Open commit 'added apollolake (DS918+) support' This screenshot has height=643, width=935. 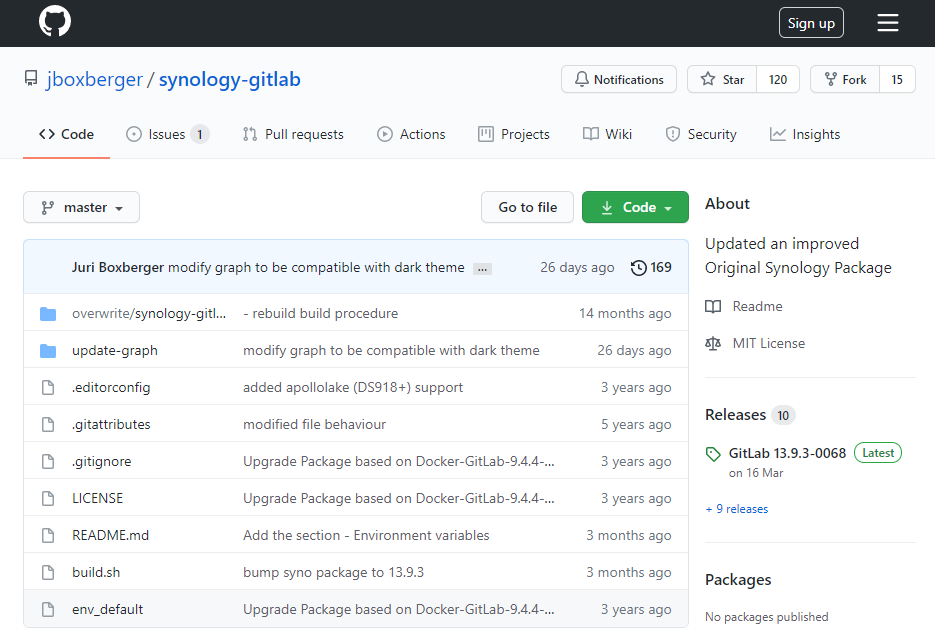point(353,388)
